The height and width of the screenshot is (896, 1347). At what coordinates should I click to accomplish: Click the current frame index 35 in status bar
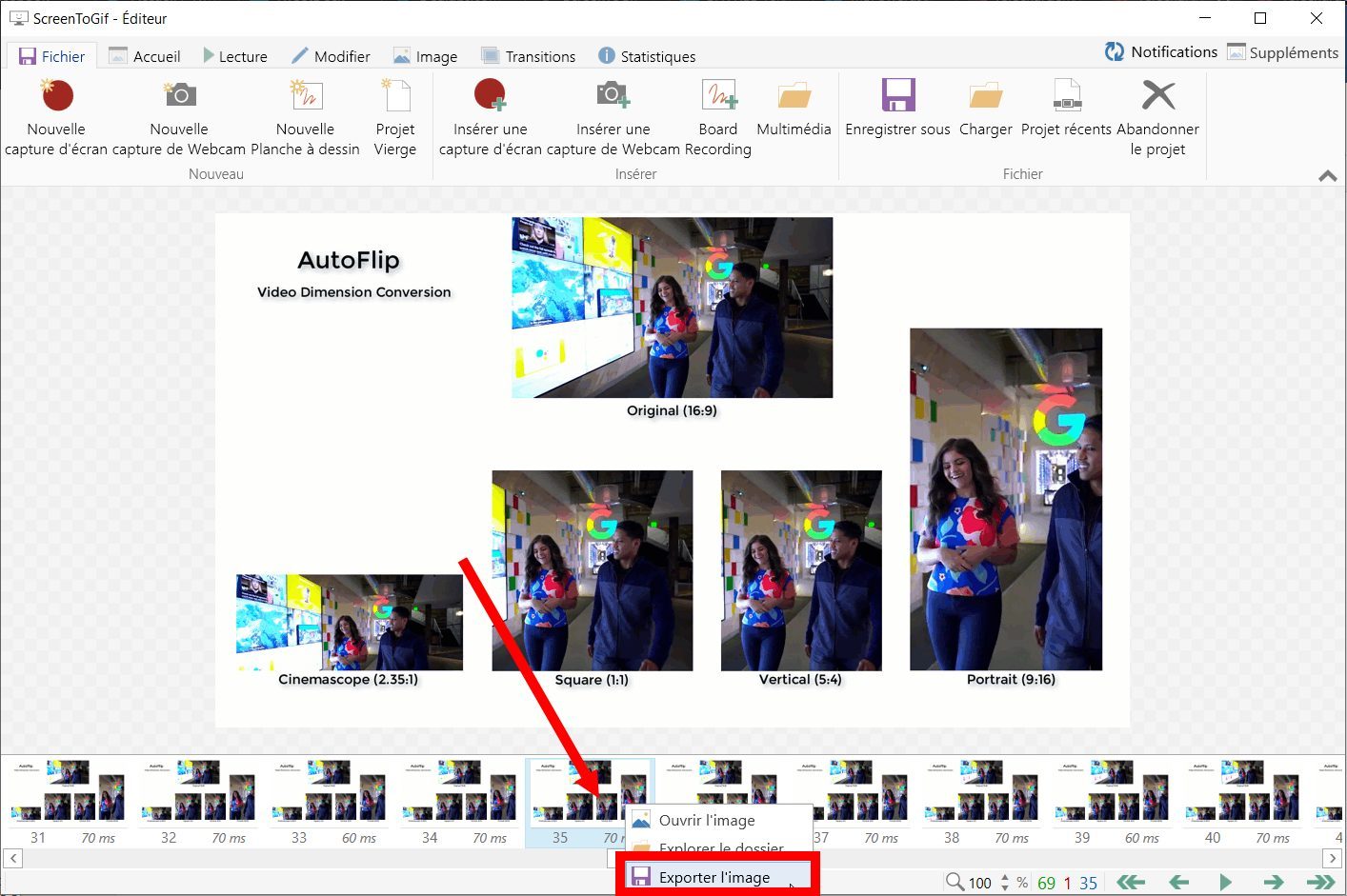(1088, 883)
